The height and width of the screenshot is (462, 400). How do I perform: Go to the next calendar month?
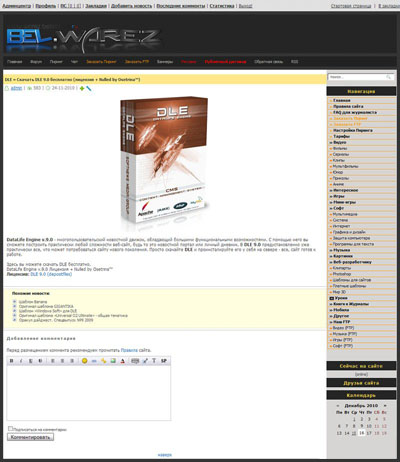[x=385, y=406]
